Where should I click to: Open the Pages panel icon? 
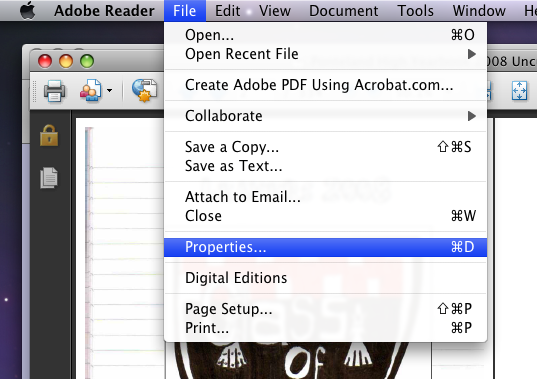49,178
